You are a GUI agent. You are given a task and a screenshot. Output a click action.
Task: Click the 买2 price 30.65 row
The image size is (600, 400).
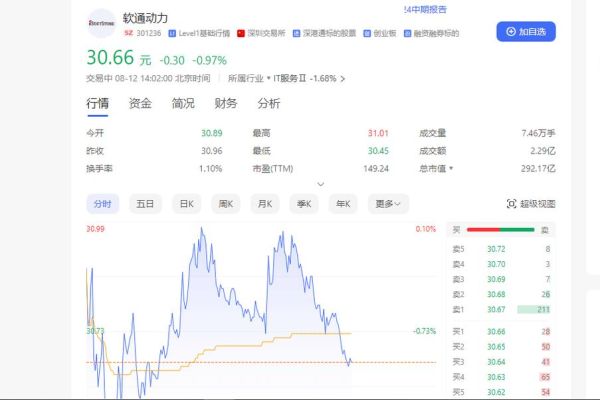coord(501,347)
